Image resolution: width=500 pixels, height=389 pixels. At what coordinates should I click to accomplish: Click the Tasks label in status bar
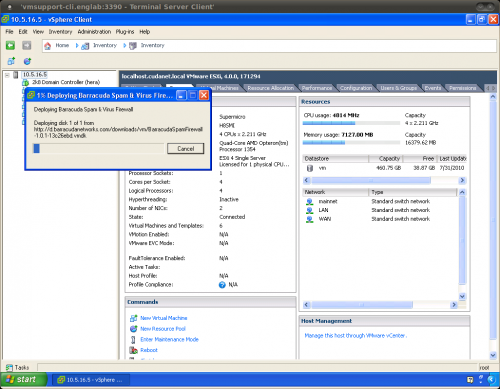[22, 368]
